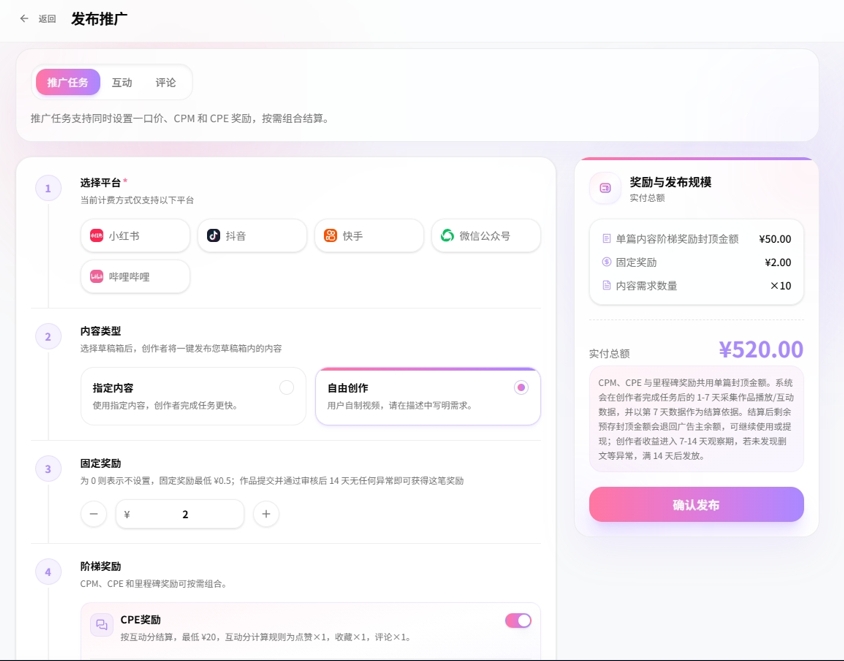Click the 发布推广 page title
This screenshot has height=661, width=844.
point(99,19)
